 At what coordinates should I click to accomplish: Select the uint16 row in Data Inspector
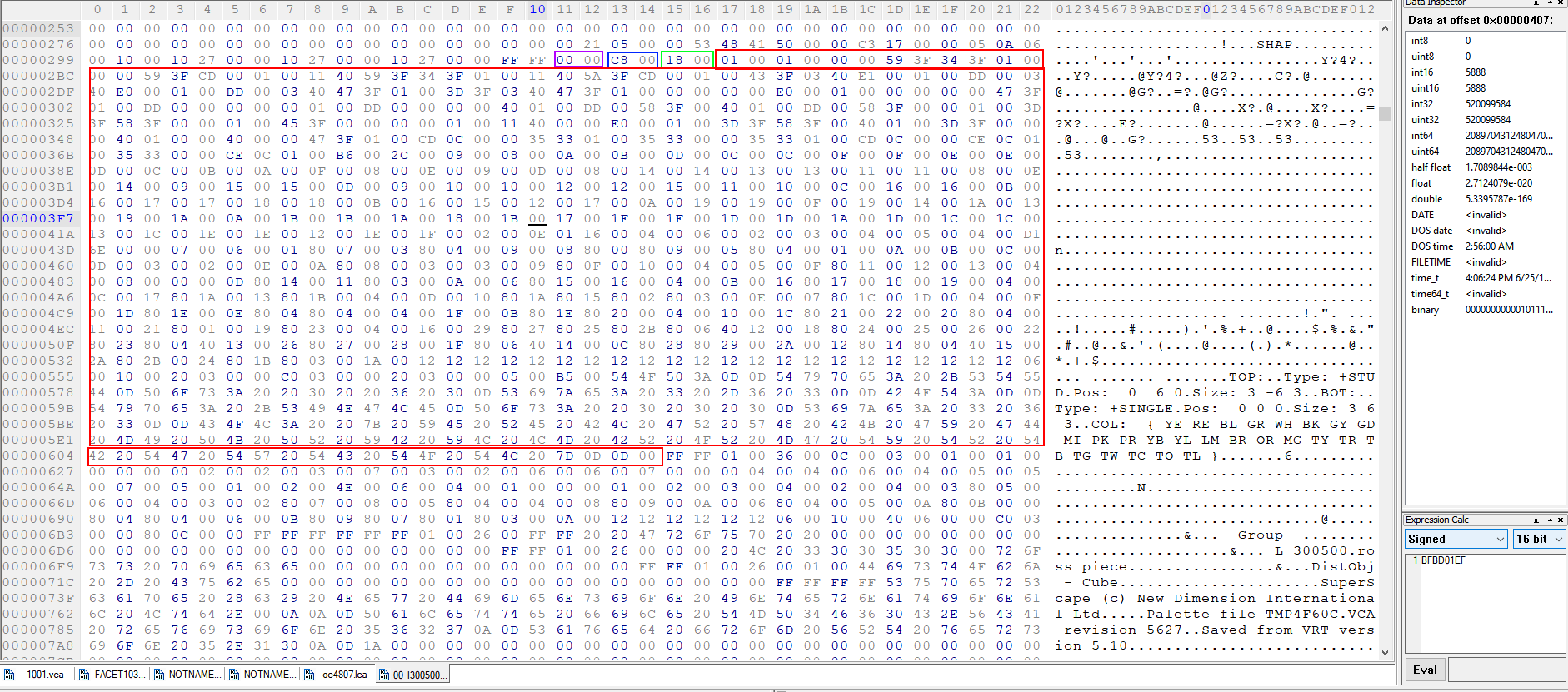[x=1486, y=88]
